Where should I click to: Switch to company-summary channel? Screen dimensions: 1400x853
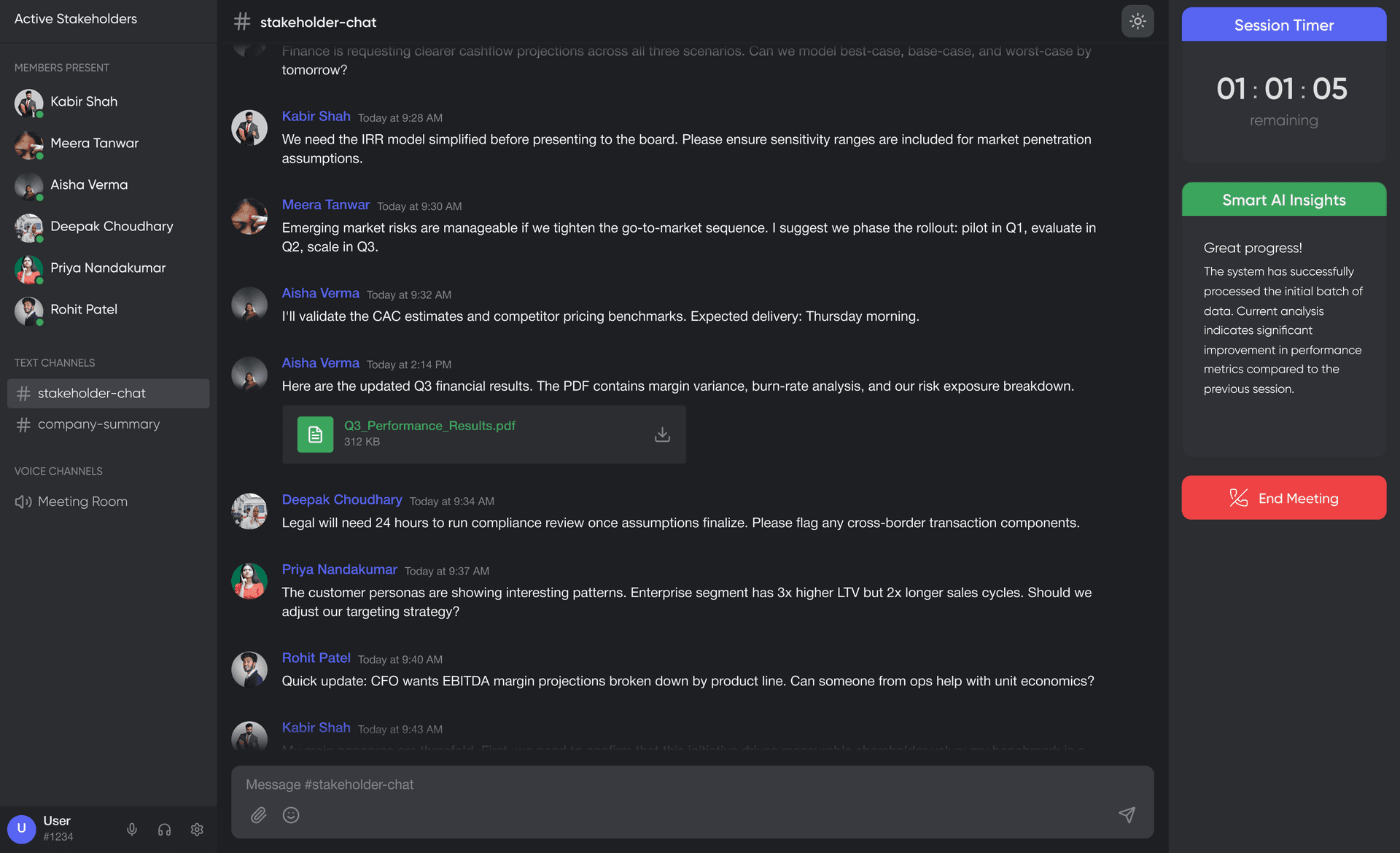tap(98, 424)
